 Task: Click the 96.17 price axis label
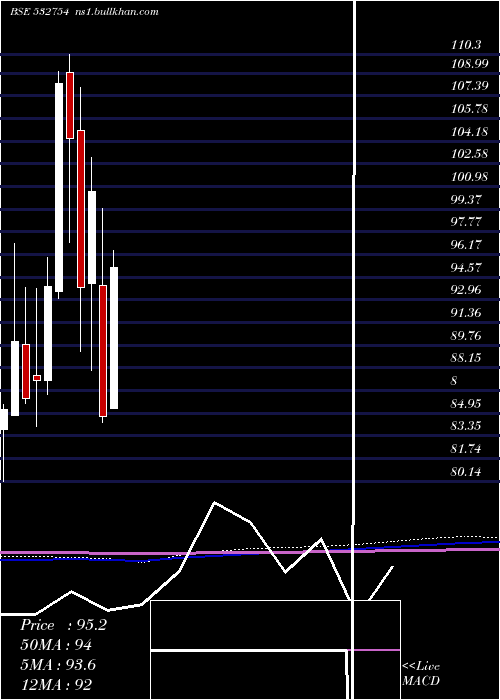point(466,245)
